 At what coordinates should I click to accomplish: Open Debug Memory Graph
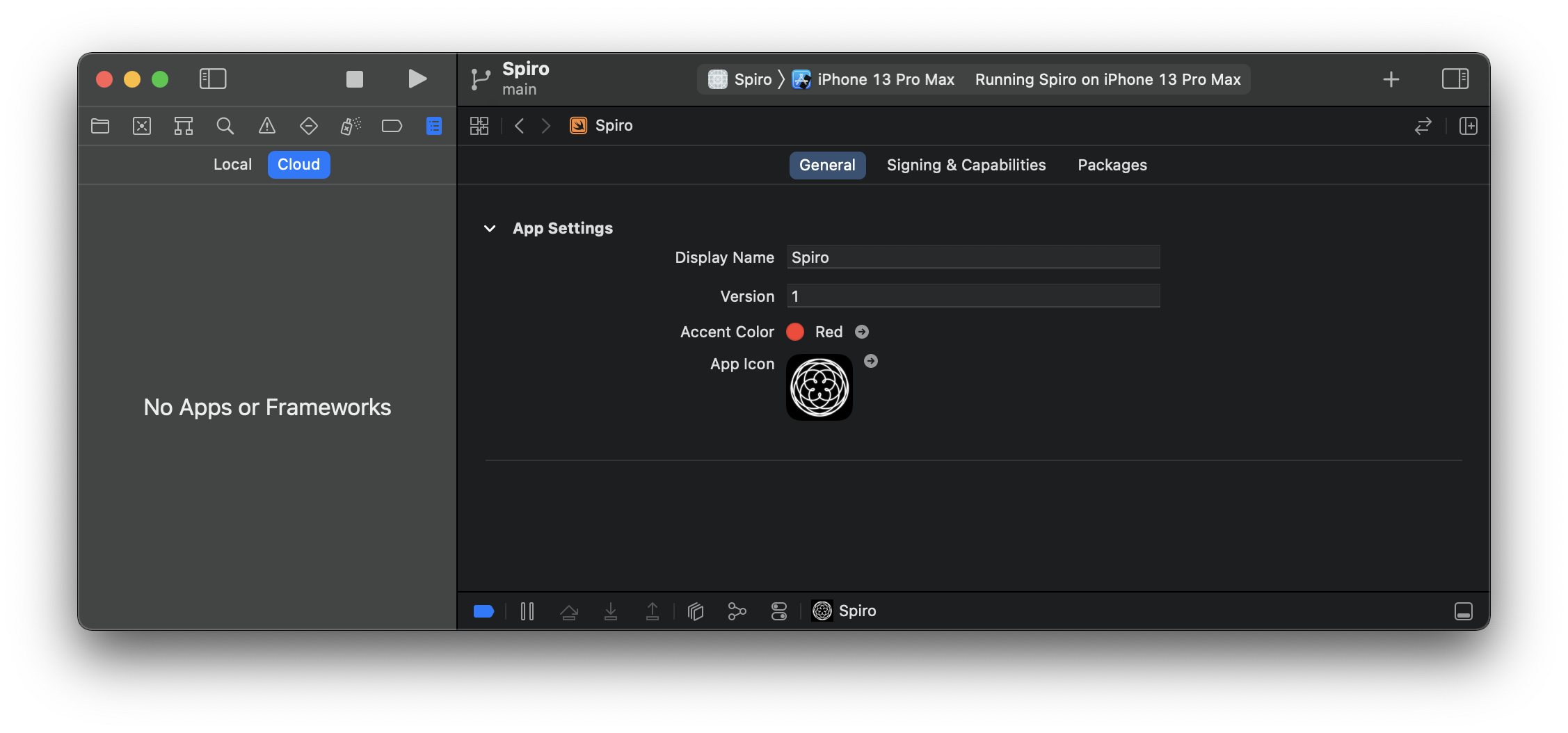pos(737,611)
